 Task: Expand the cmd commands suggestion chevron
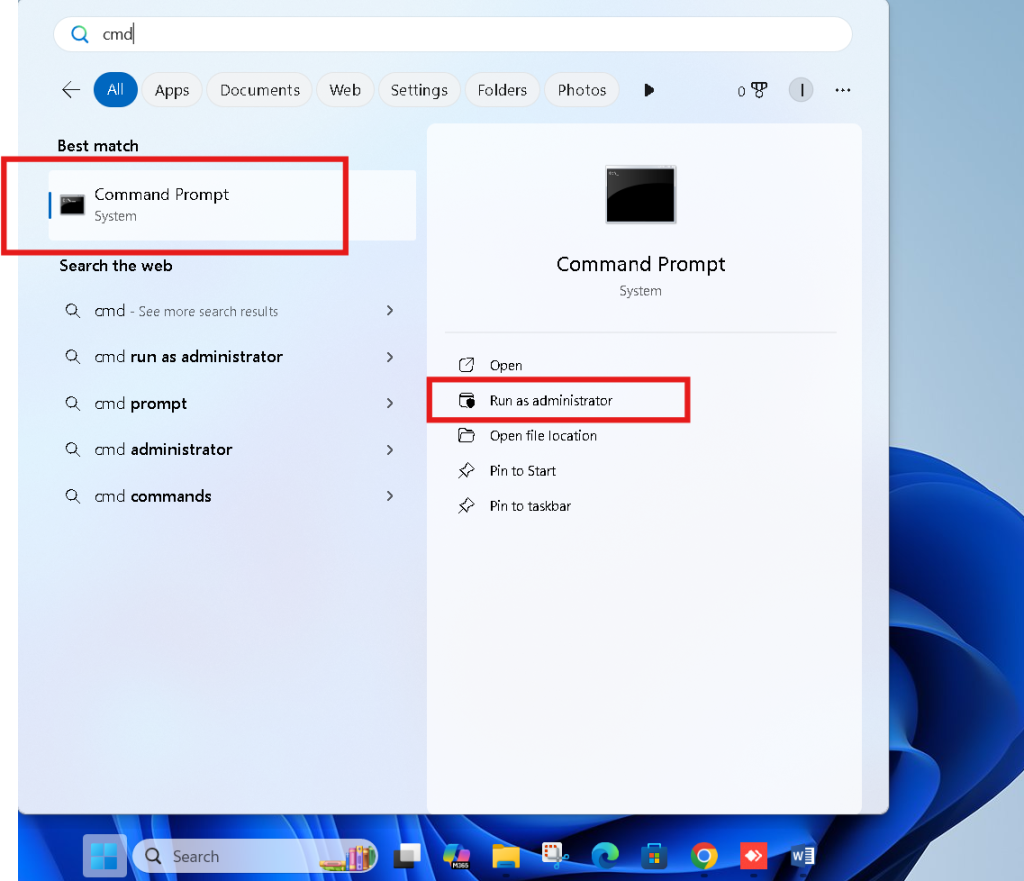[389, 496]
